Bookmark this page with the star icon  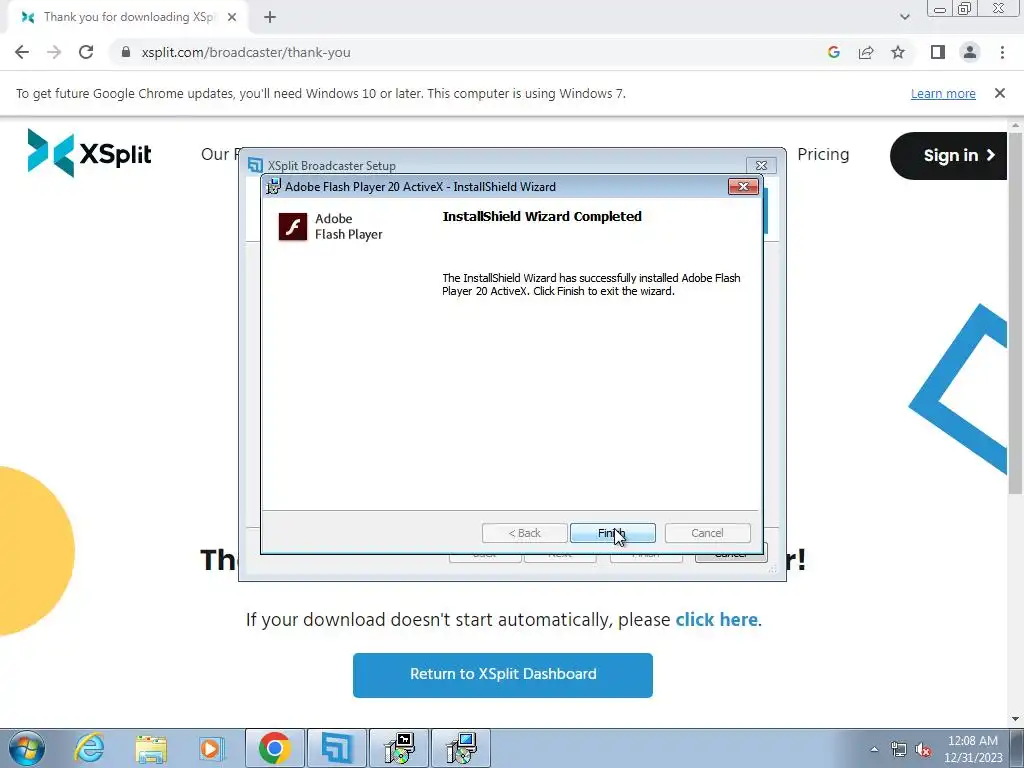coord(898,52)
